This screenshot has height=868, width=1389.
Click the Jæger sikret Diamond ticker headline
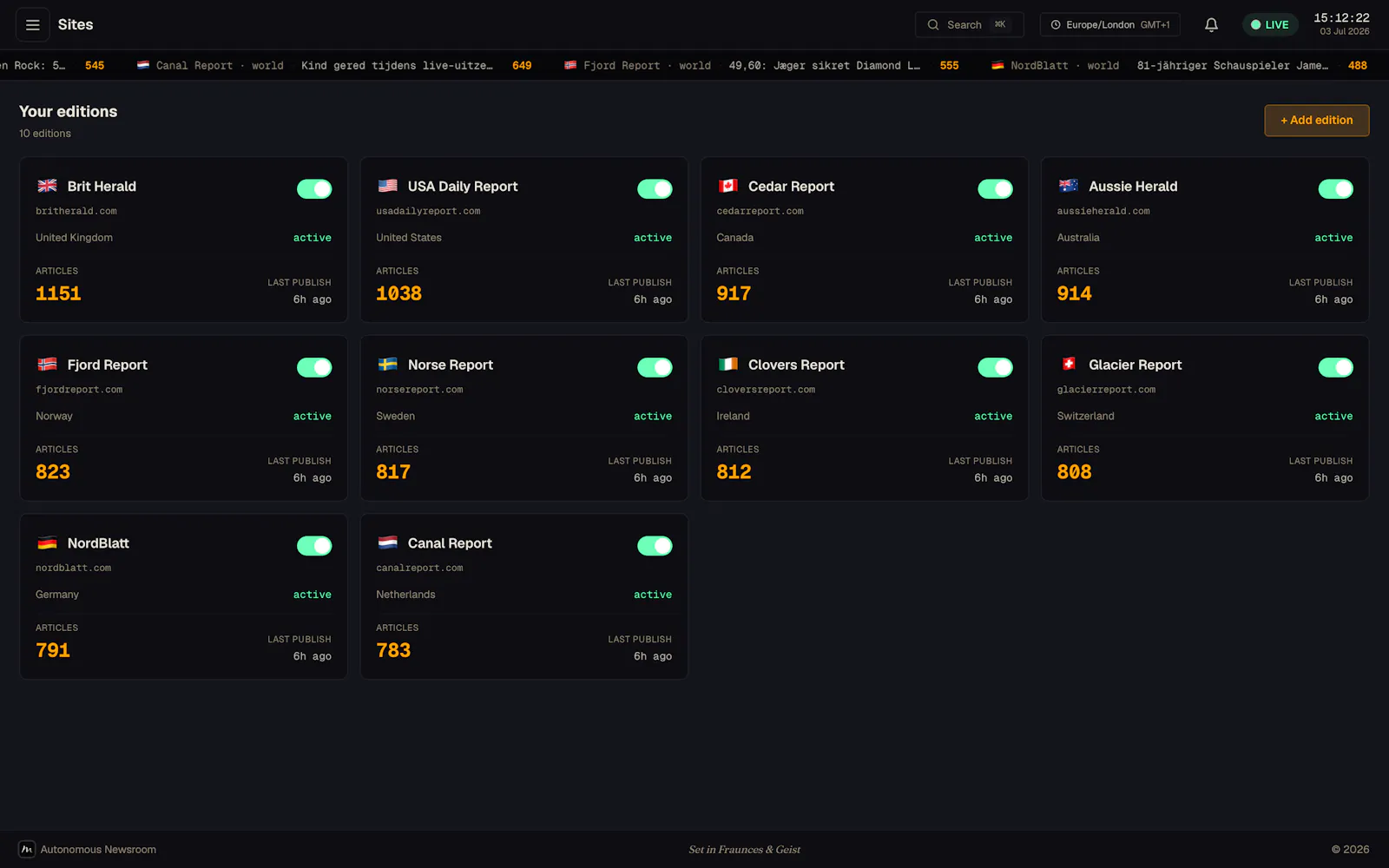click(x=824, y=66)
